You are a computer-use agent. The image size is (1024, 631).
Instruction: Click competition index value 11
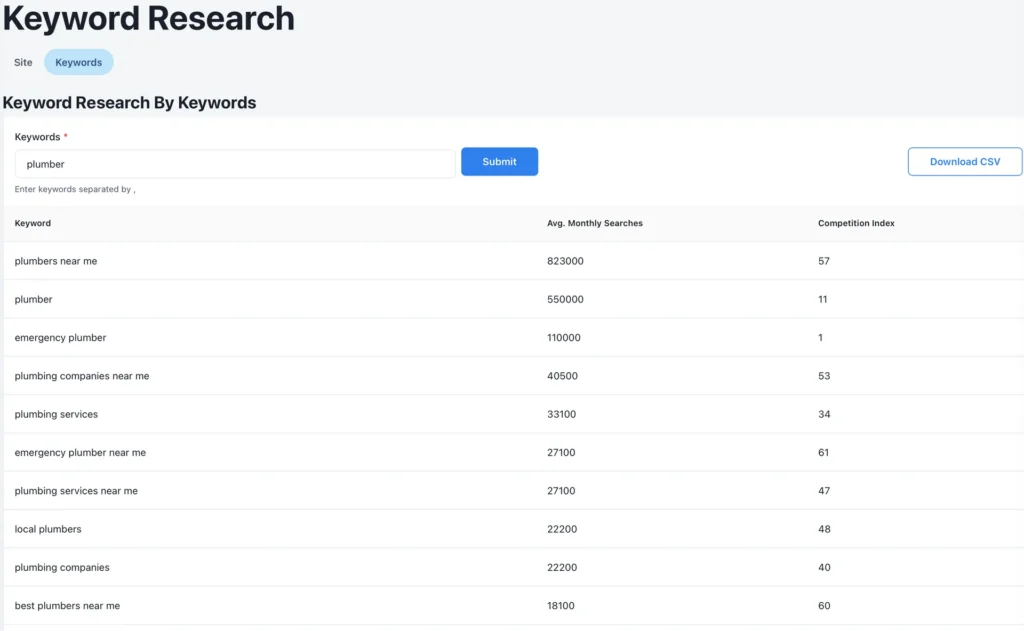pyautogui.click(x=823, y=299)
